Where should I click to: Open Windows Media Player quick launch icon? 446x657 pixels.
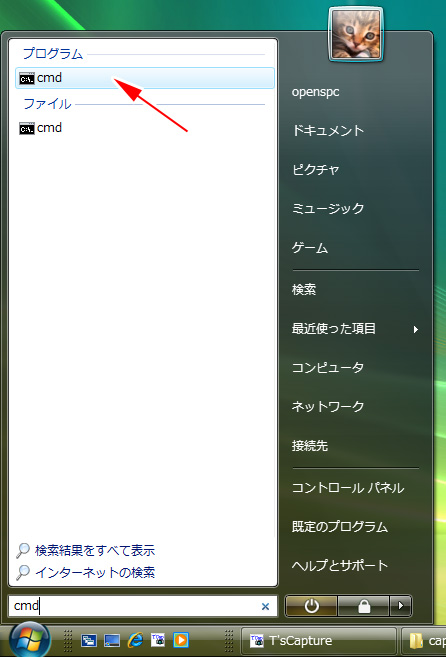tap(181, 640)
